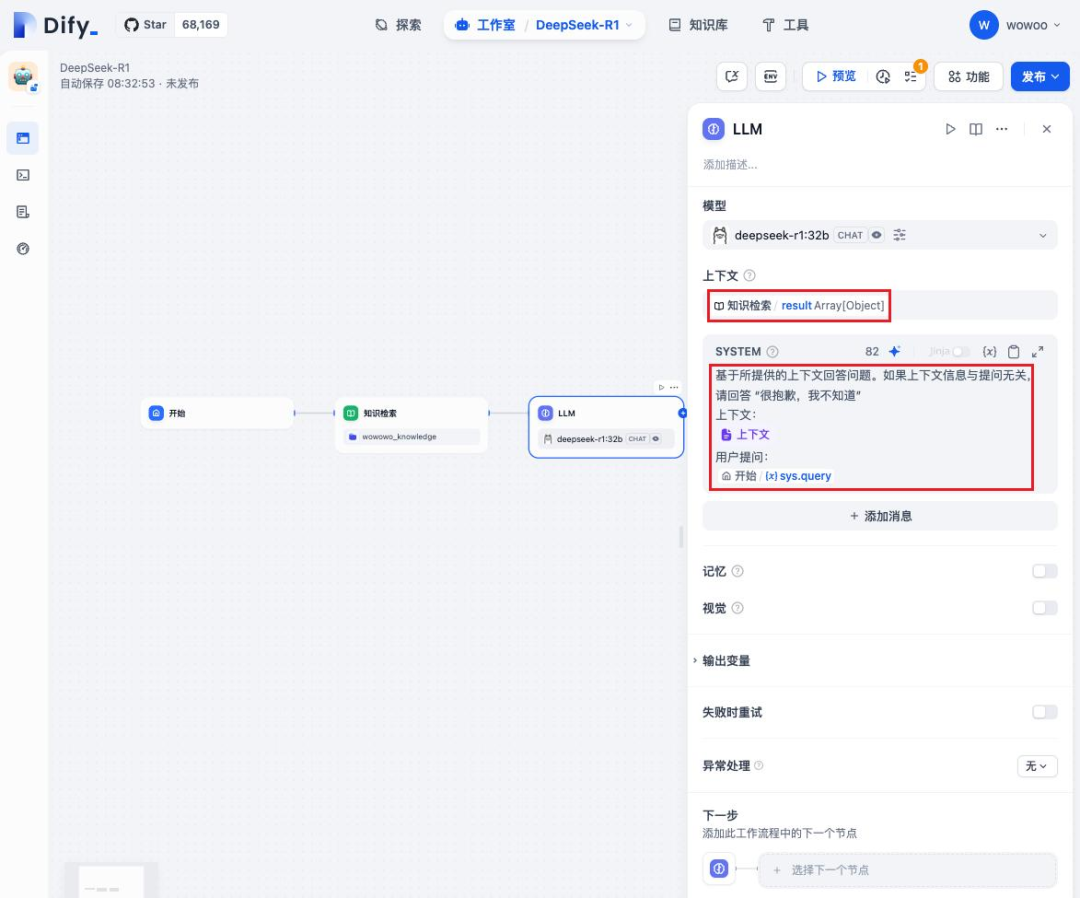This screenshot has width=1080, height=898.
Task: Open the 异常处理 dropdown showing 无
Action: tap(1037, 766)
